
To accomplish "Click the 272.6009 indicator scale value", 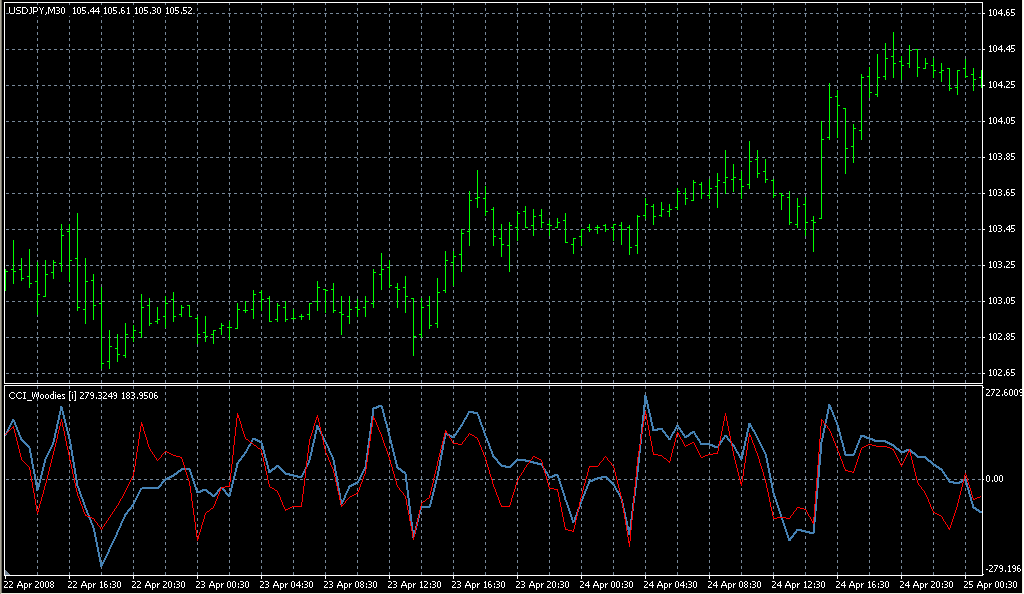I will pyautogui.click(x=1004, y=392).
